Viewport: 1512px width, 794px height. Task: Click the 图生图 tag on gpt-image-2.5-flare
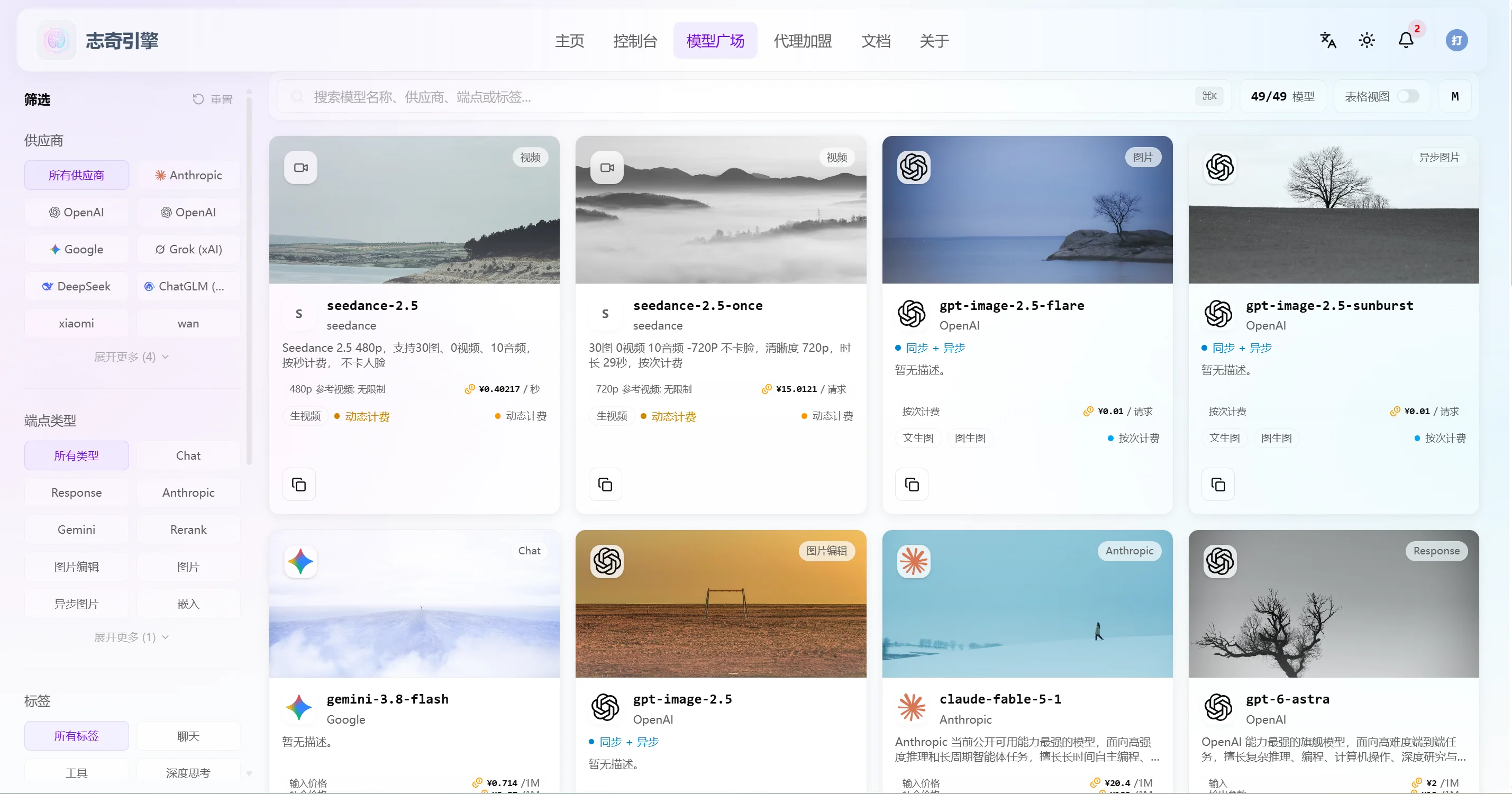(x=970, y=438)
